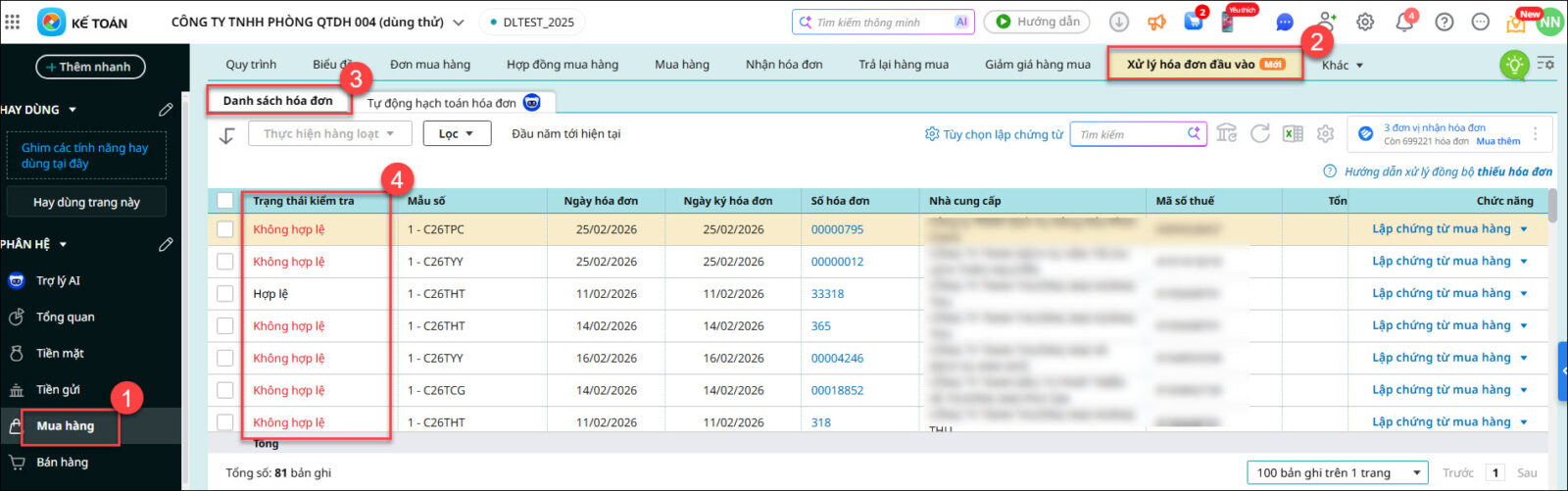Click the green lightbulb suggestion icon

(1514, 66)
